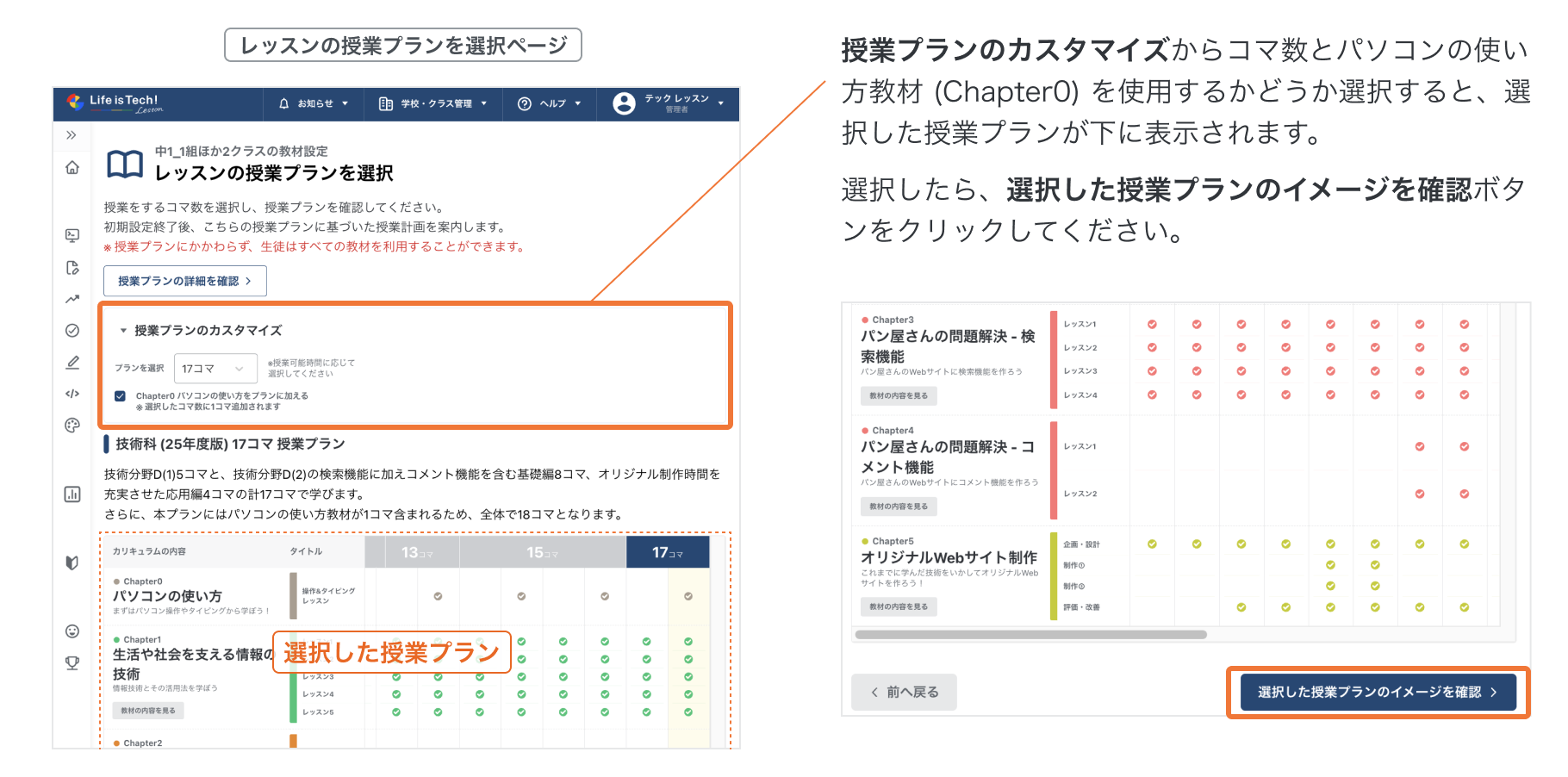Select the trend line graph icon
The image size is (1568, 777).
pos(72,299)
